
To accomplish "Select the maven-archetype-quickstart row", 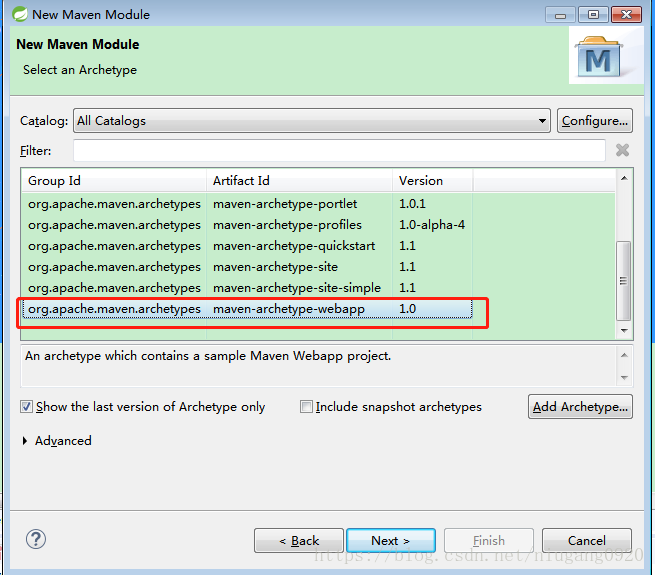I will pyautogui.click(x=247, y=246).
